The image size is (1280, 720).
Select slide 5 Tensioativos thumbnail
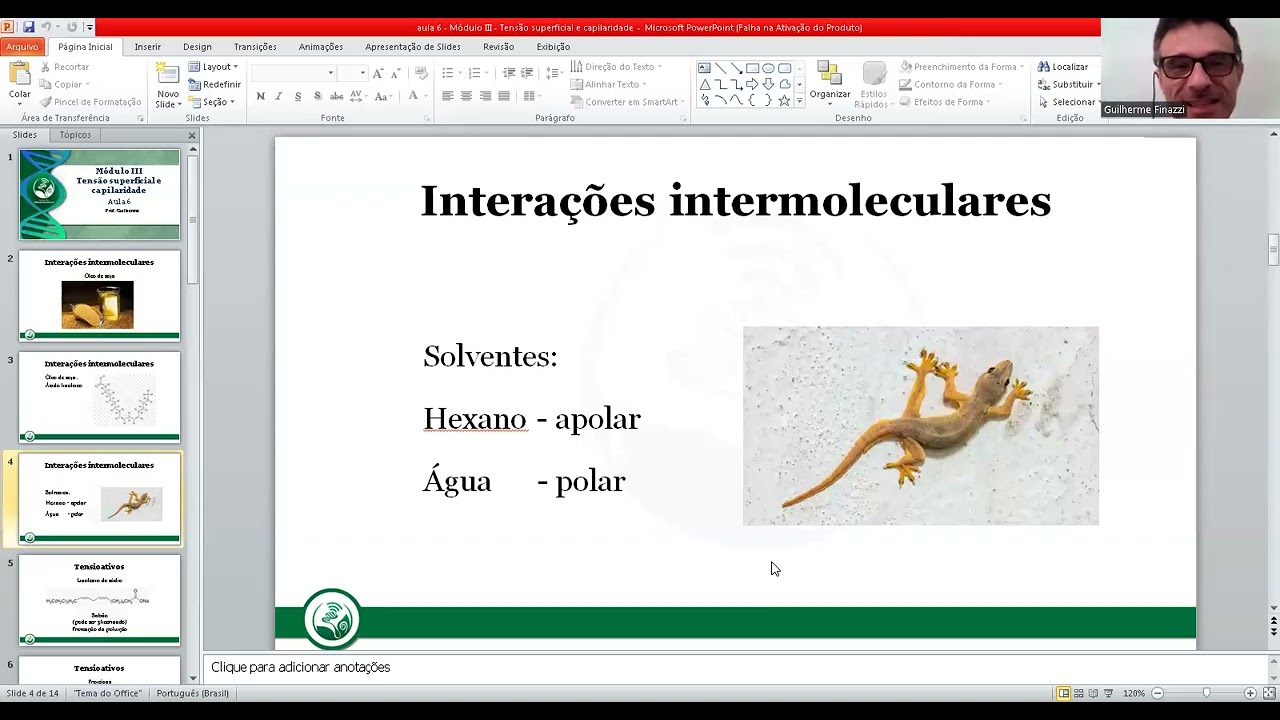coord(99,600)
